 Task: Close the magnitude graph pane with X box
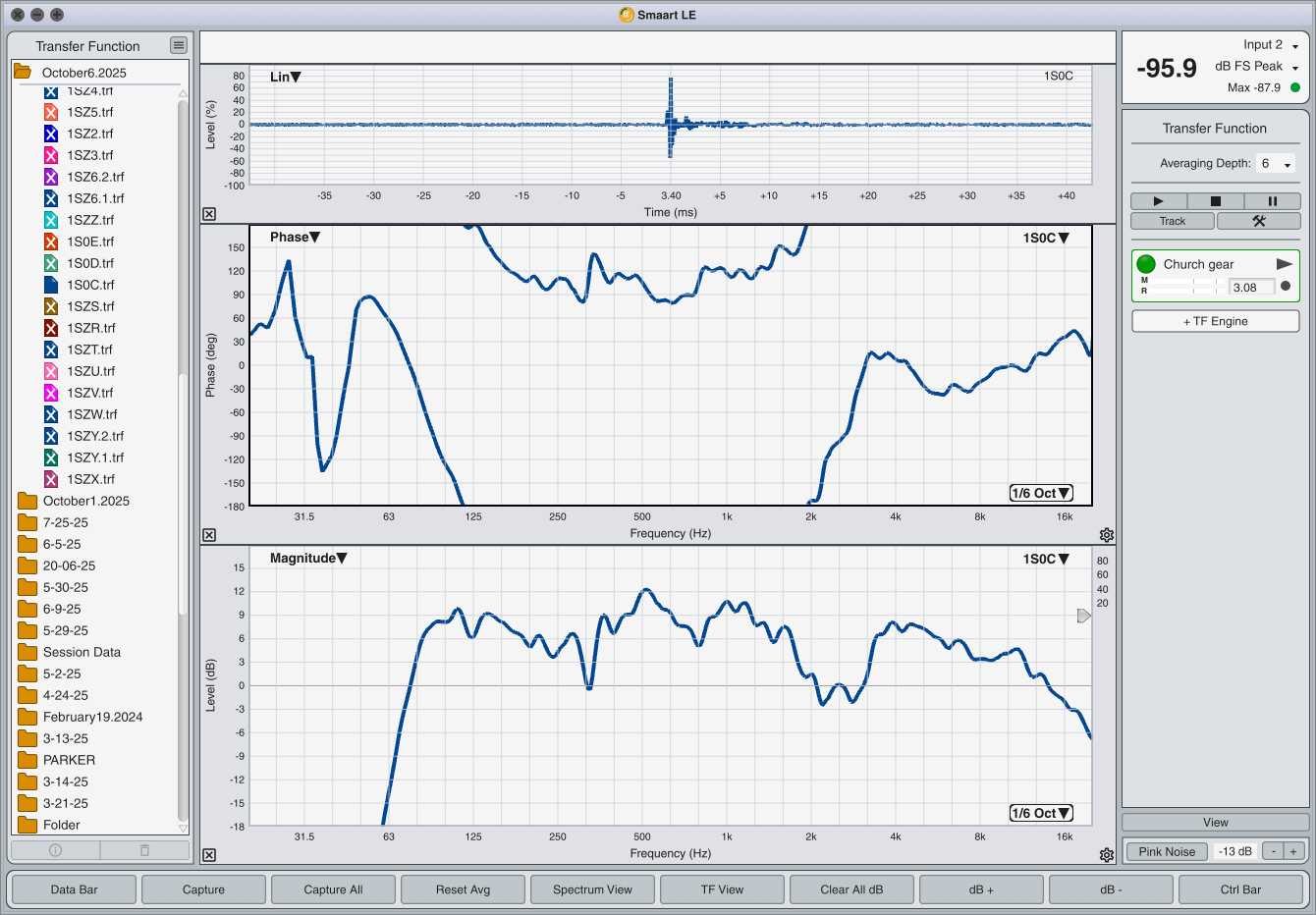pyautogui.click(x=209, y=855)
